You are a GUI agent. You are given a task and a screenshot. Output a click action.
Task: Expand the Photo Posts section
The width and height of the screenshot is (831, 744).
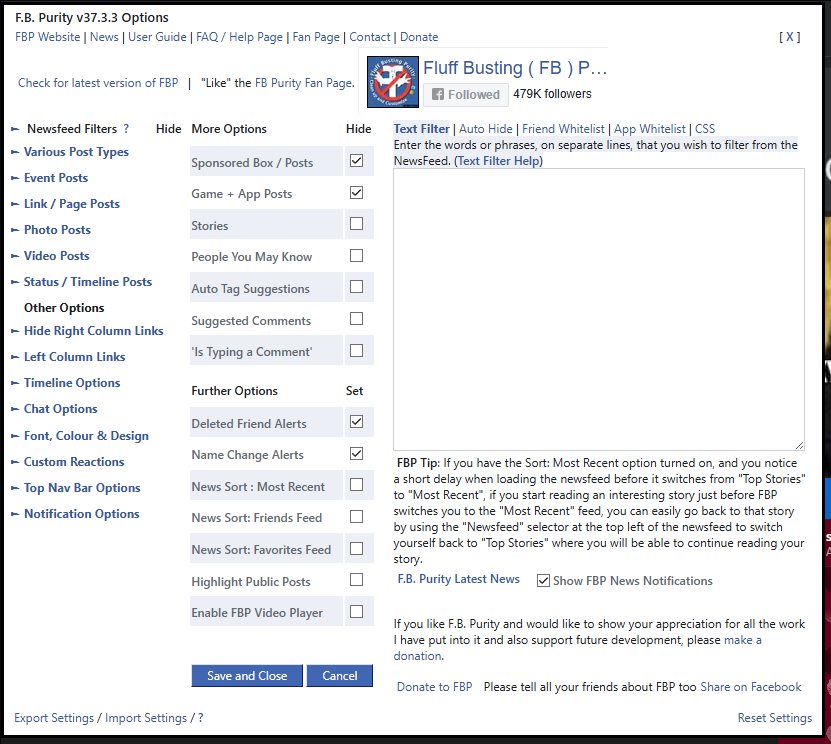(x=51, y=229)
